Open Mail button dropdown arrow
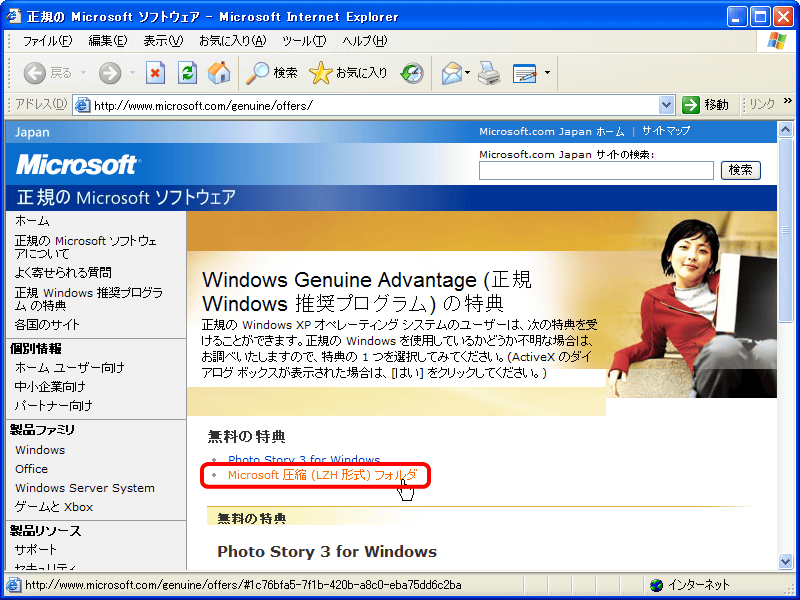The width and height of the screenshot is (800, 600). [467, 73]
